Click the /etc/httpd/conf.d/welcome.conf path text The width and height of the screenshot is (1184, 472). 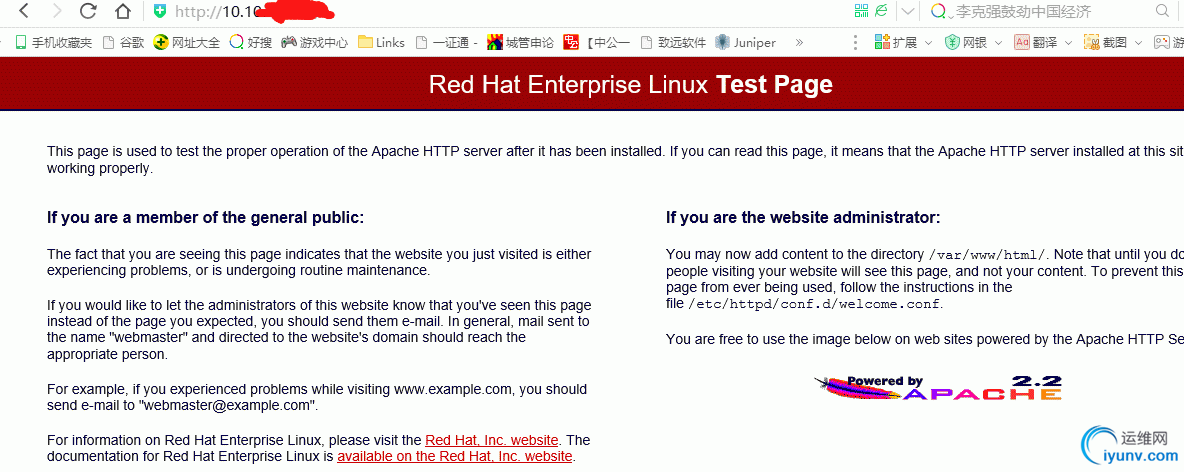tap(815, 304)
